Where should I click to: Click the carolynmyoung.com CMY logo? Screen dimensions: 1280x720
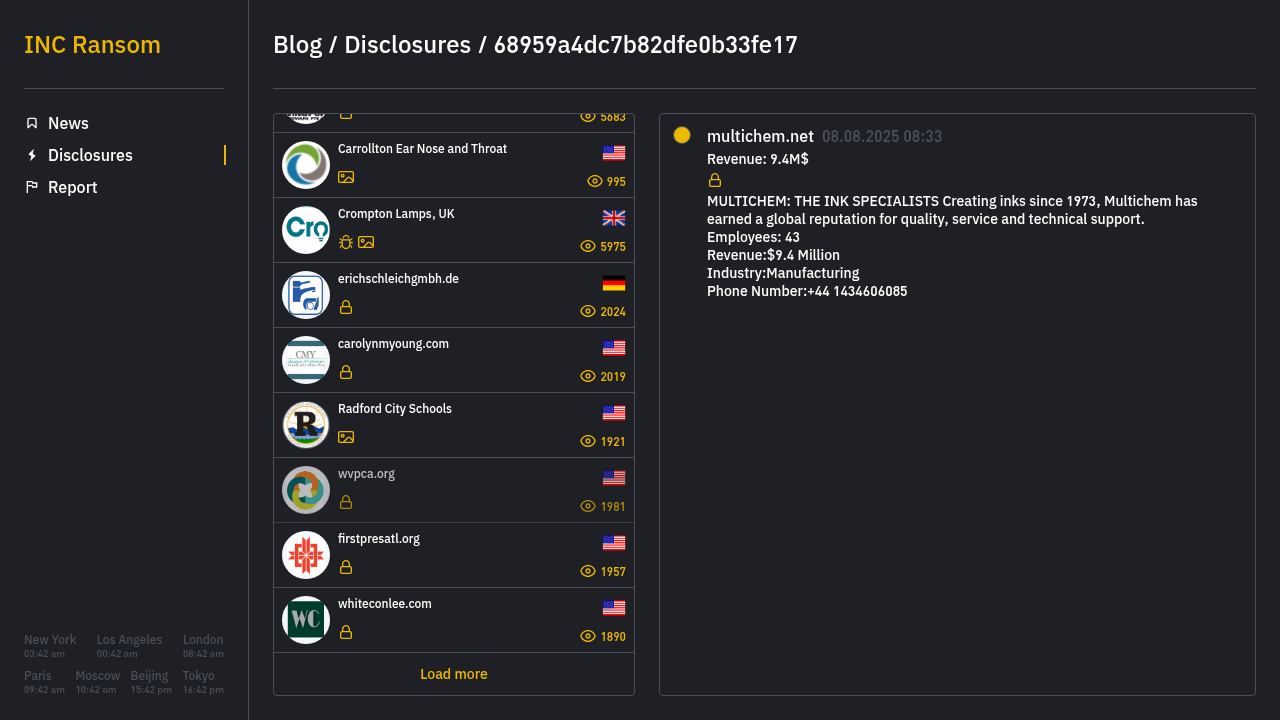click(306, 360)
